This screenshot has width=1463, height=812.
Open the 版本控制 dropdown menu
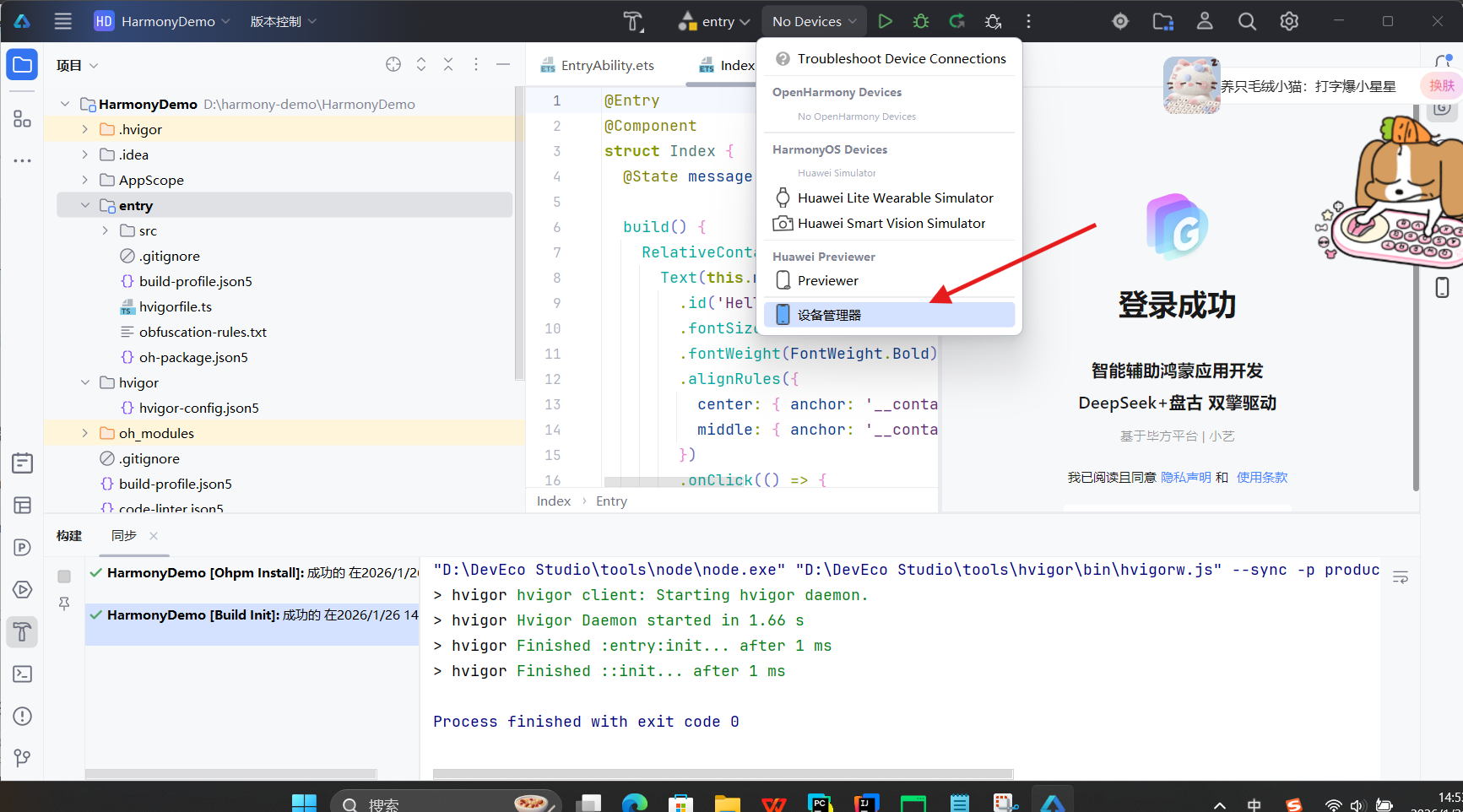coord(284,21)
